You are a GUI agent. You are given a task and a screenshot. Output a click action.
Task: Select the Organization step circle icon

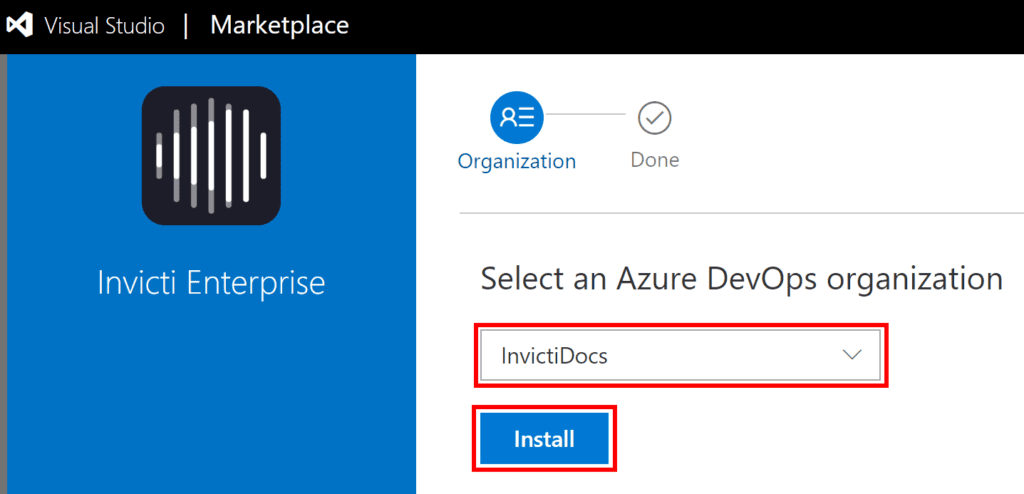(x=516, y=118)
